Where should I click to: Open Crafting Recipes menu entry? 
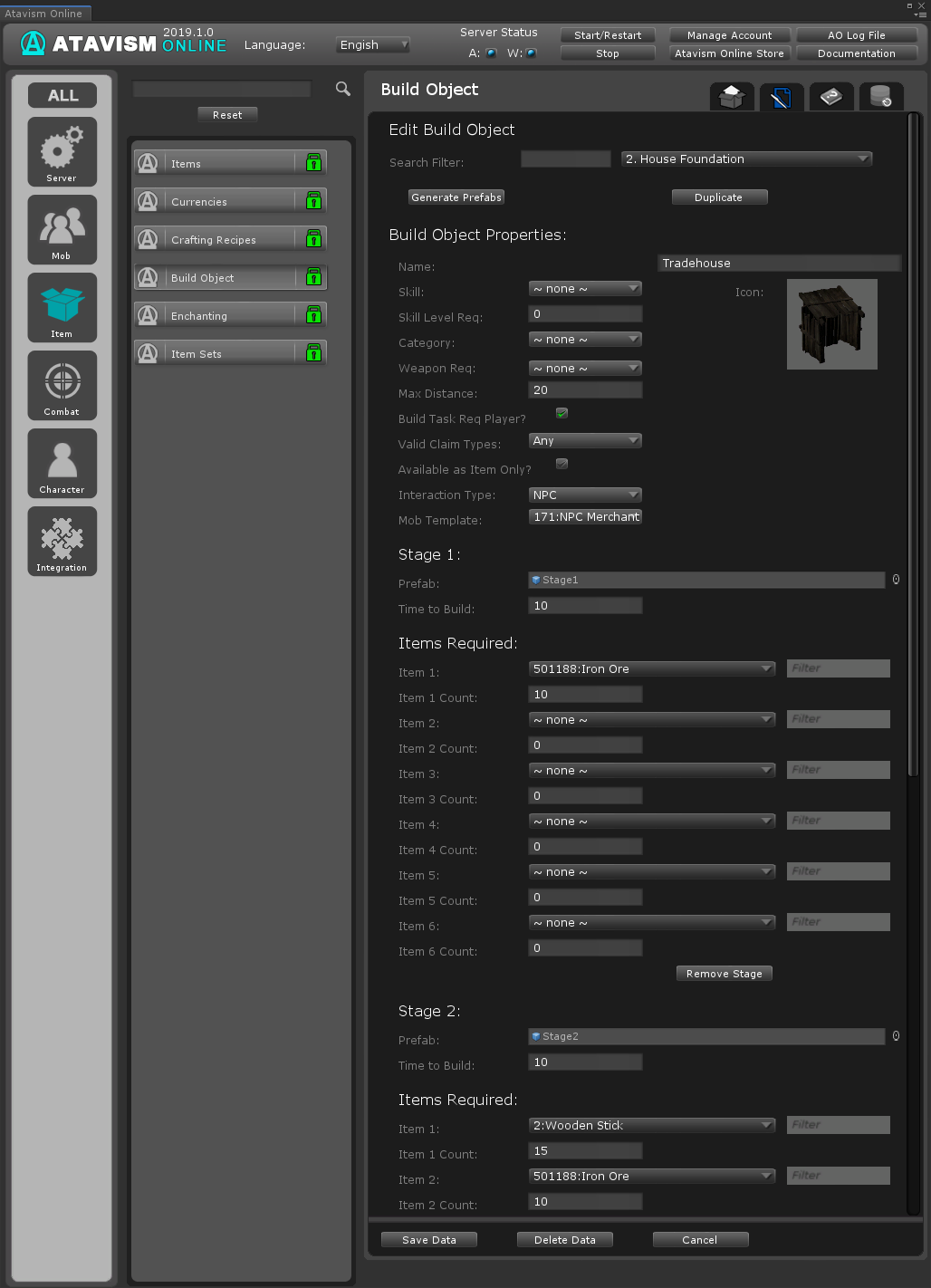(x=215, y=240)
